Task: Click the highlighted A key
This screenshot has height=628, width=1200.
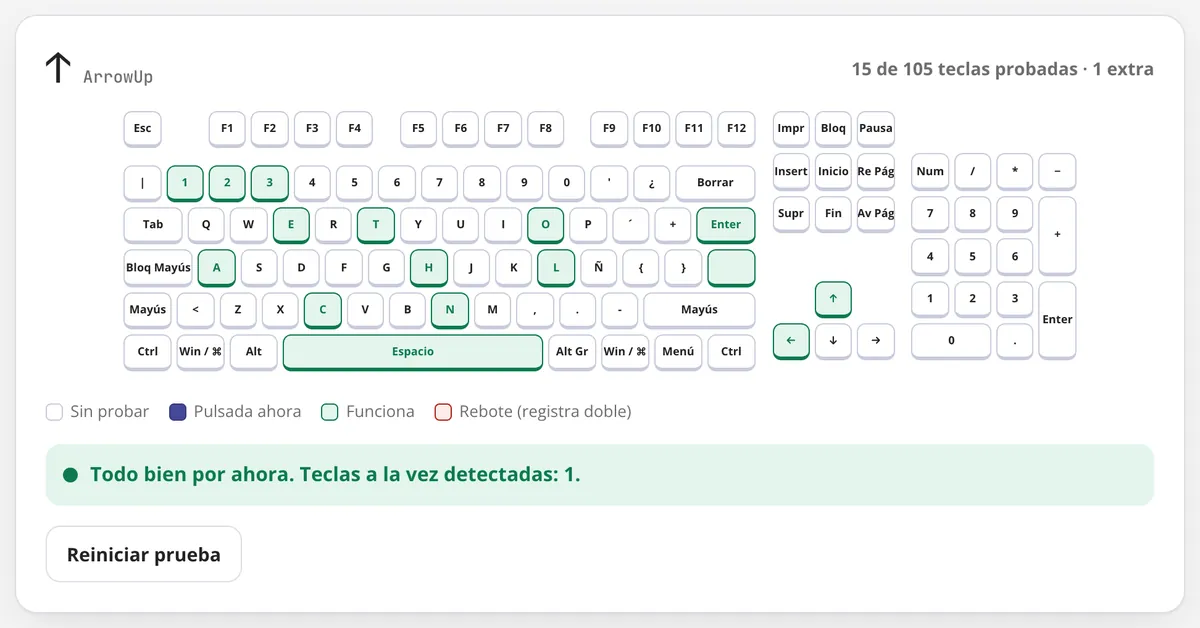Action: coord(216,268)
